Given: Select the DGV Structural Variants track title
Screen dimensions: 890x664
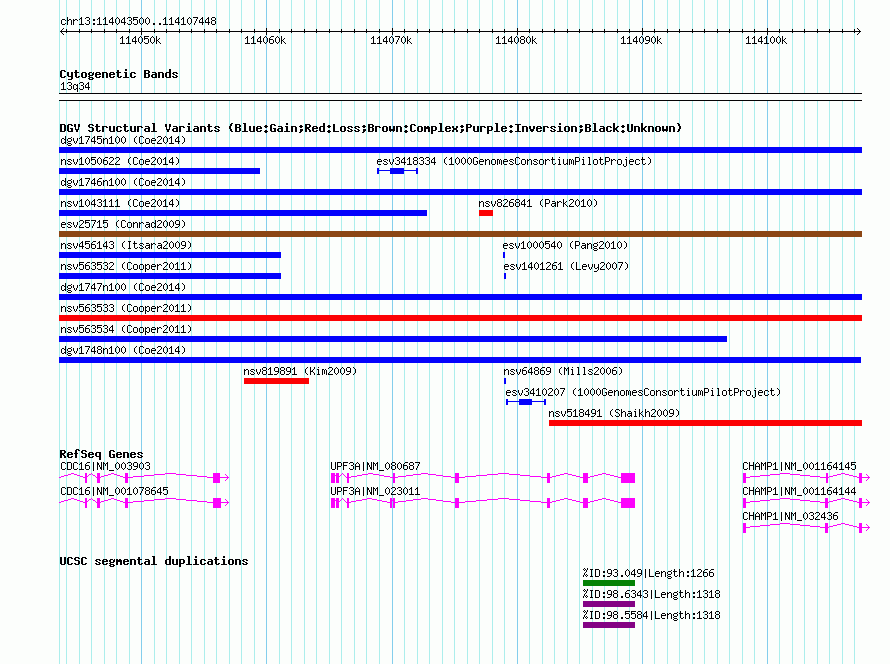Looking at the screenshot, I should click(x=370, y=128).
